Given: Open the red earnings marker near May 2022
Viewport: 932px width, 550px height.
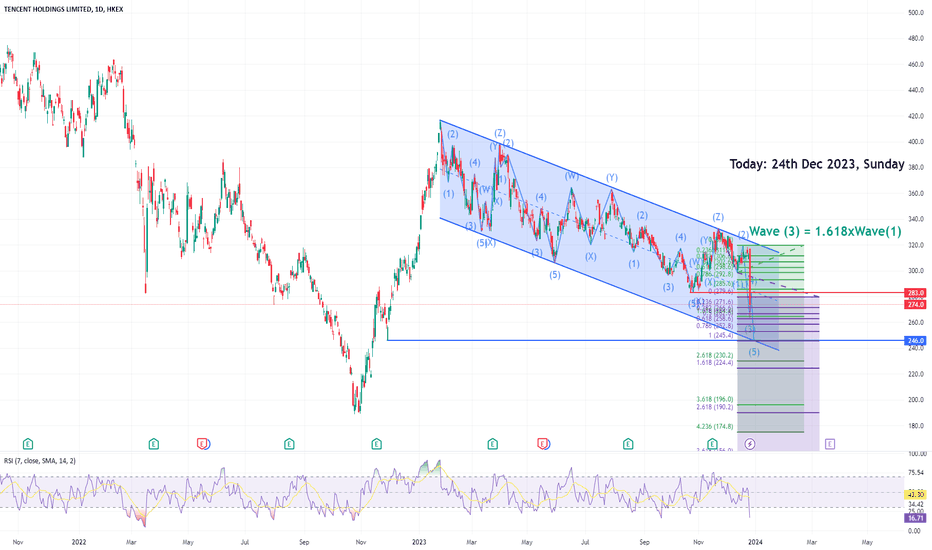Looking at the screenshot, I should point(203,444).
